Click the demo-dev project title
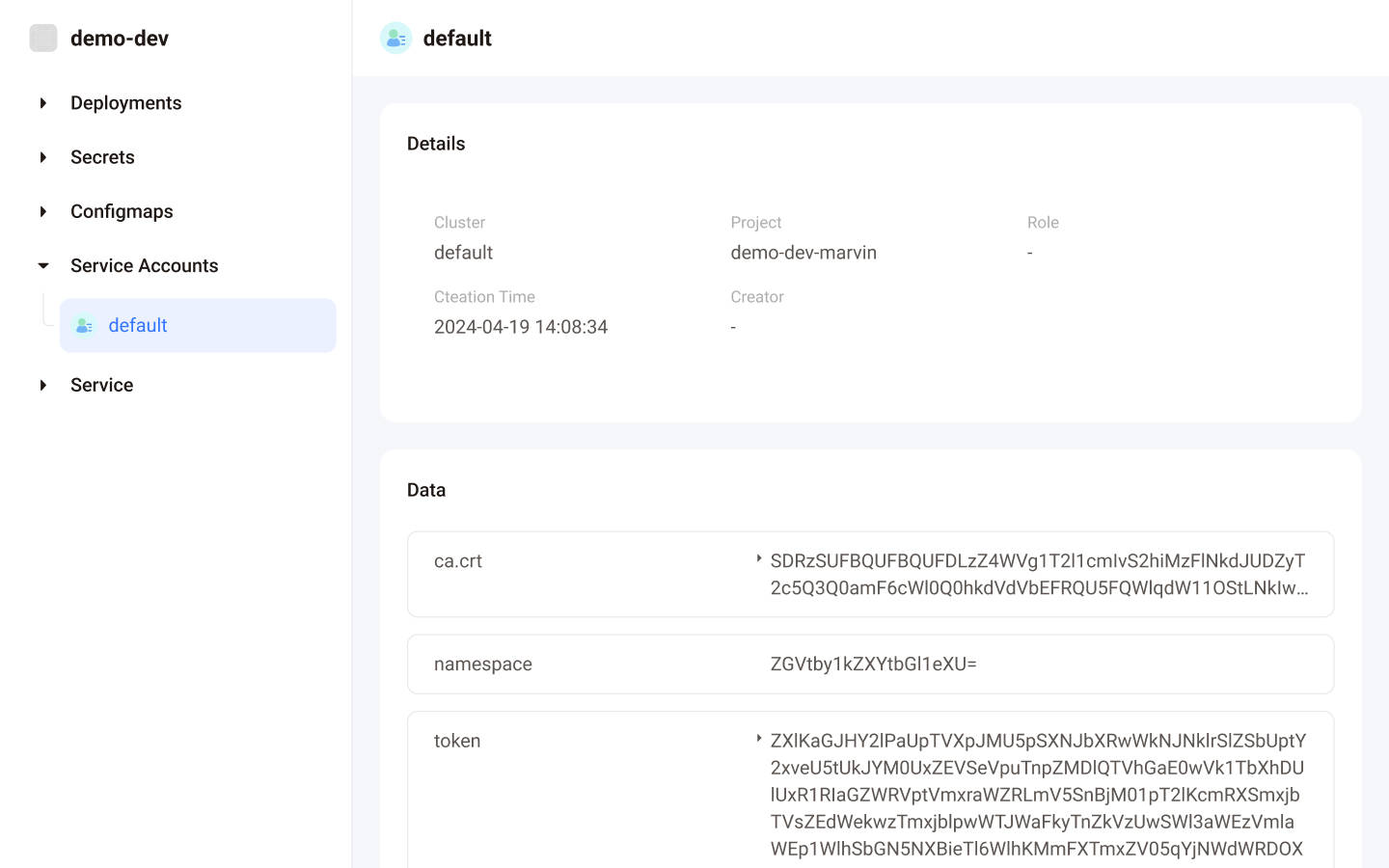1389x868 pixels. pyautogui.click(x=120, y=39)
